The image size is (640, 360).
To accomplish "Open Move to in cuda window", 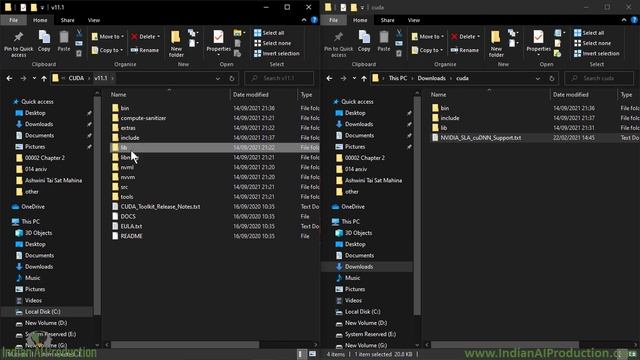I will (x=427, y=37).
